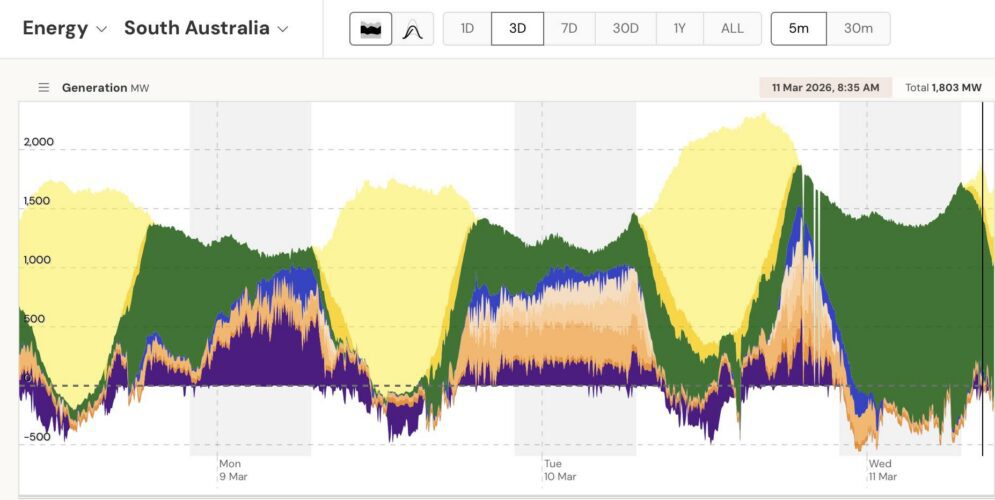Click the Total 1,803 MW readout
This screenshot has height=500, width=995.
(943, 88)
